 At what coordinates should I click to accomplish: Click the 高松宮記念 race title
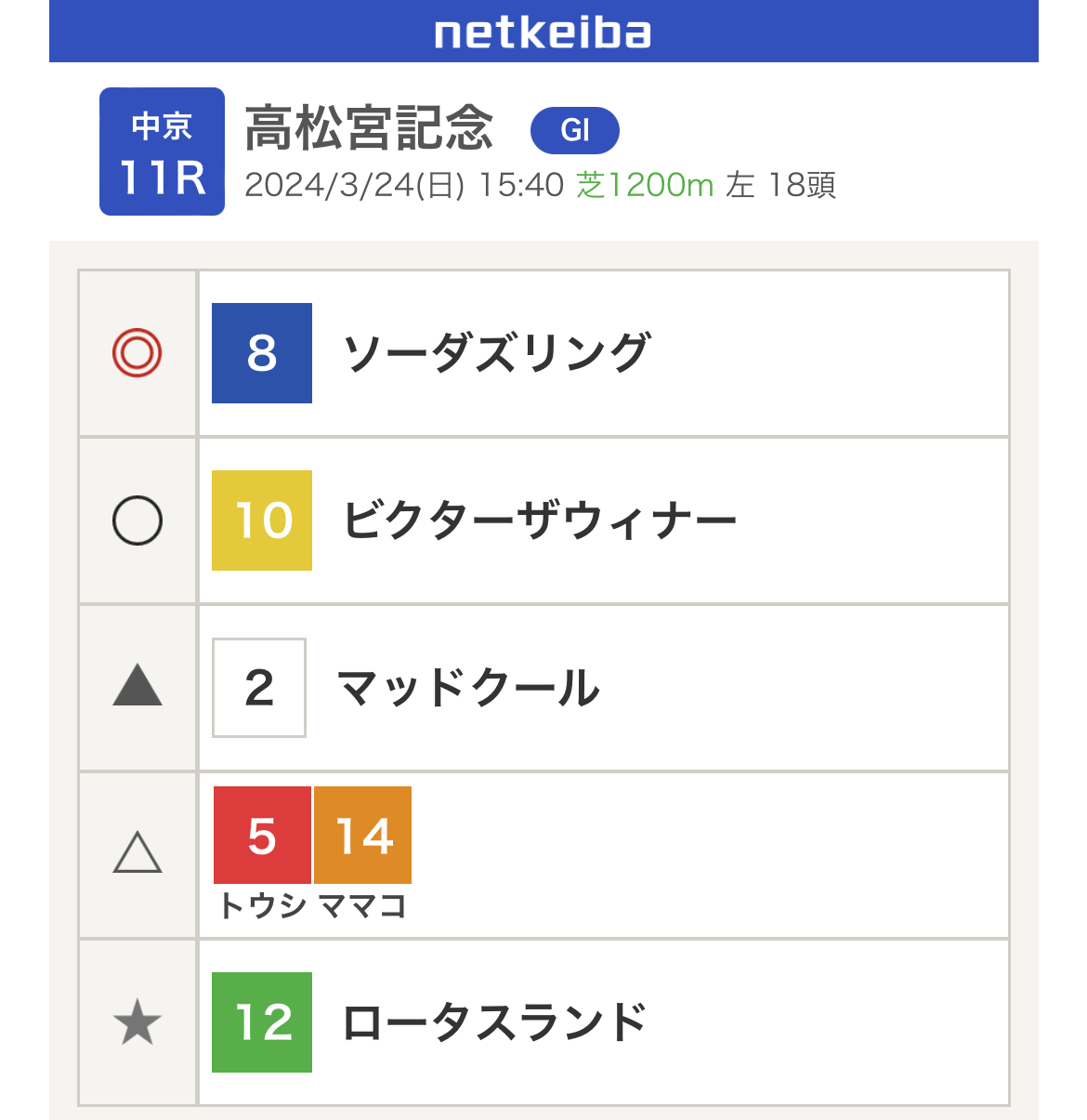click(x=369, y=128)
